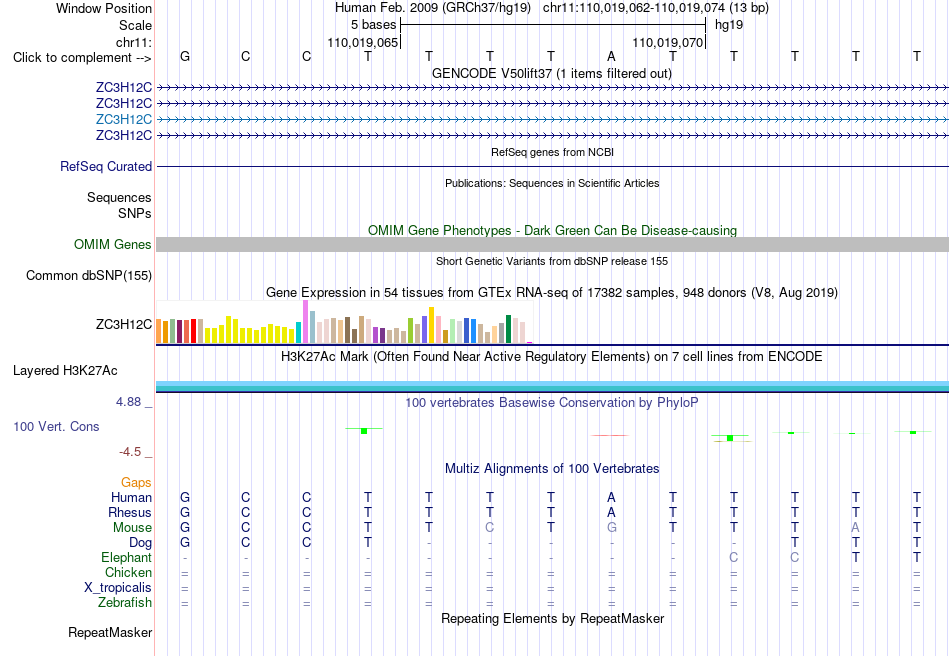Click the H3K27Ac Mark ENCODE title
Viewport: 950px width, 656px height.
(x=552, y=356)
